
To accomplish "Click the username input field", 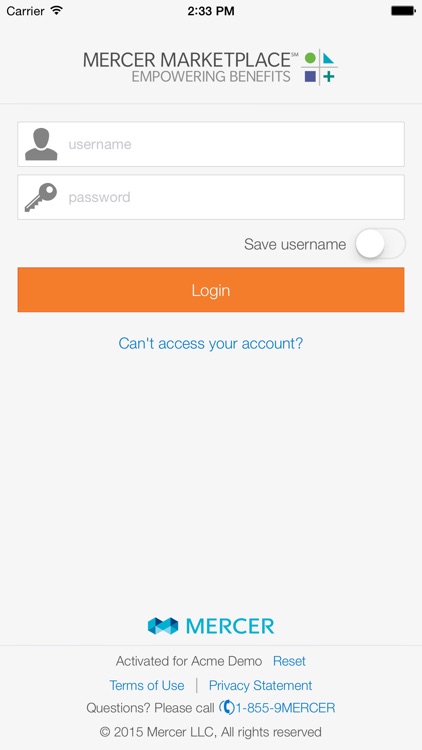I will 211,144.
